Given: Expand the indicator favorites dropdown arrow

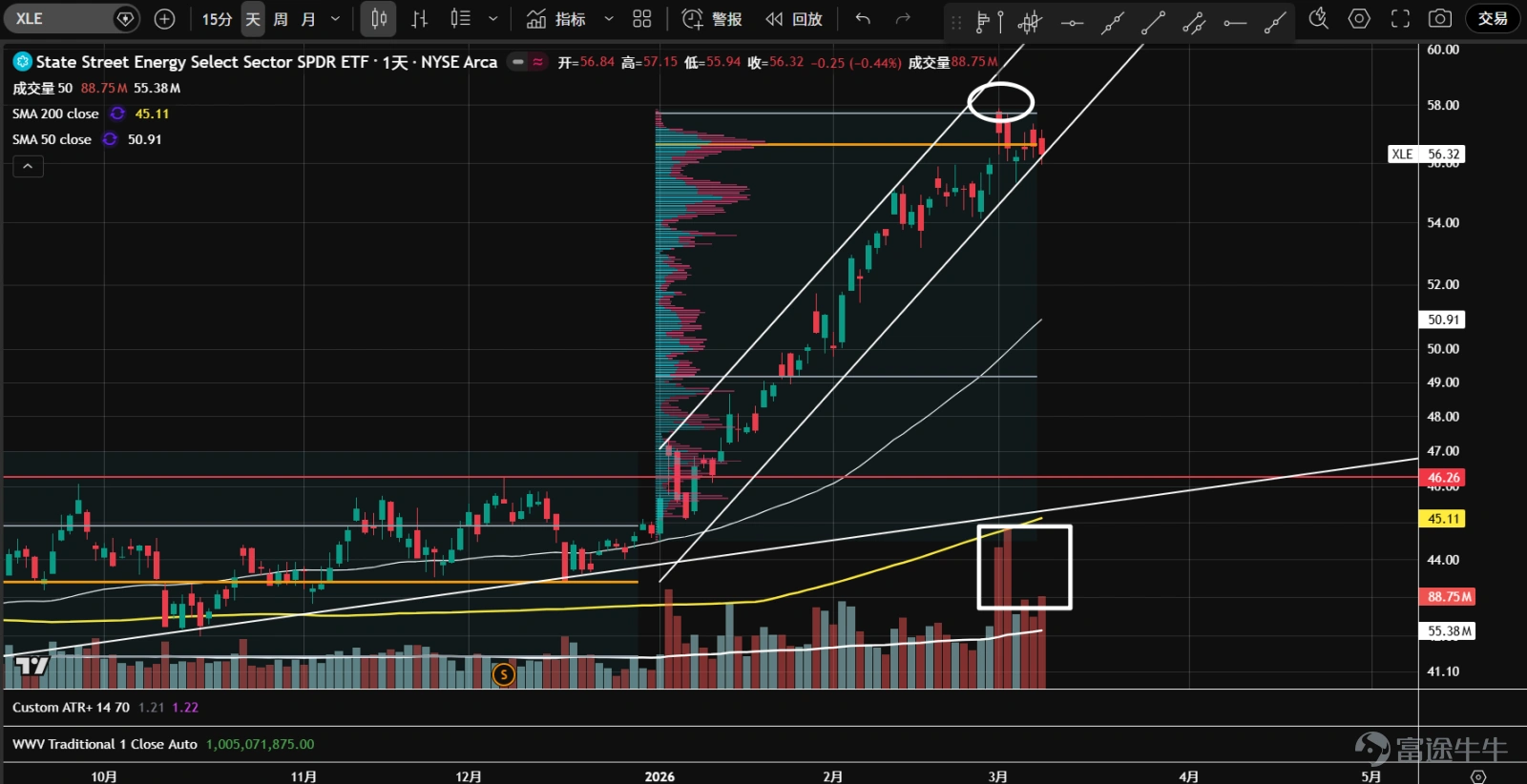Looking at the screenshot, I should coord(609,19).
